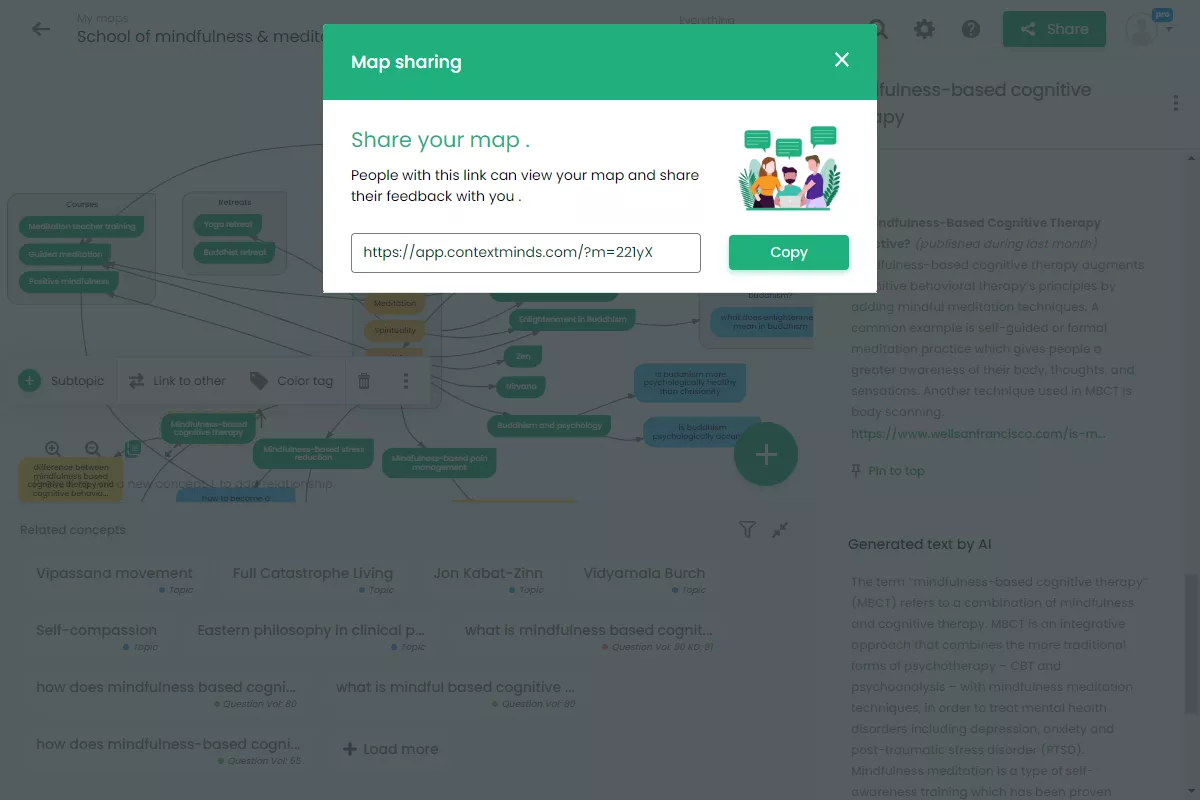Zoom in on the map
This screenshot has width=1200, height=800.
(53, 450)
